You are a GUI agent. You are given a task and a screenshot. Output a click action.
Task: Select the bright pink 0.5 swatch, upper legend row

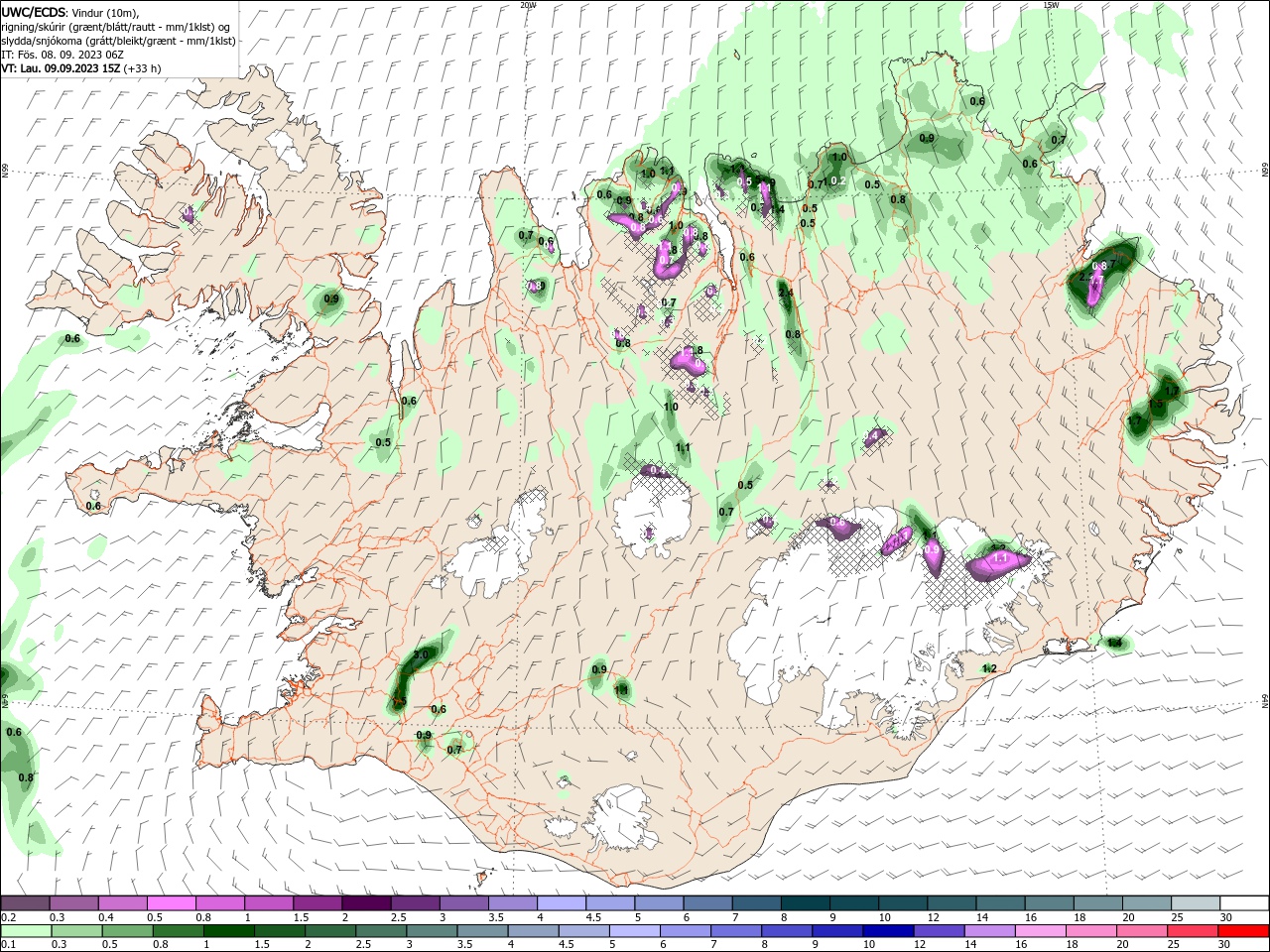pos(171,903)
